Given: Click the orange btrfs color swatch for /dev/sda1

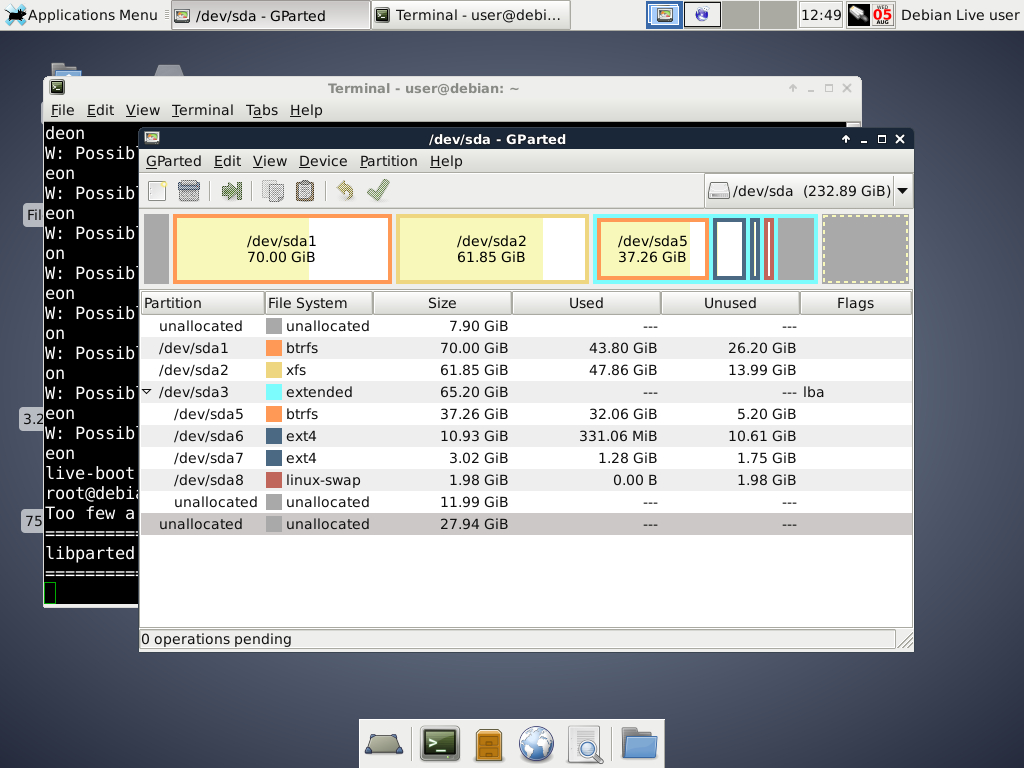Looking at the screenshot, I should (274, 348).
